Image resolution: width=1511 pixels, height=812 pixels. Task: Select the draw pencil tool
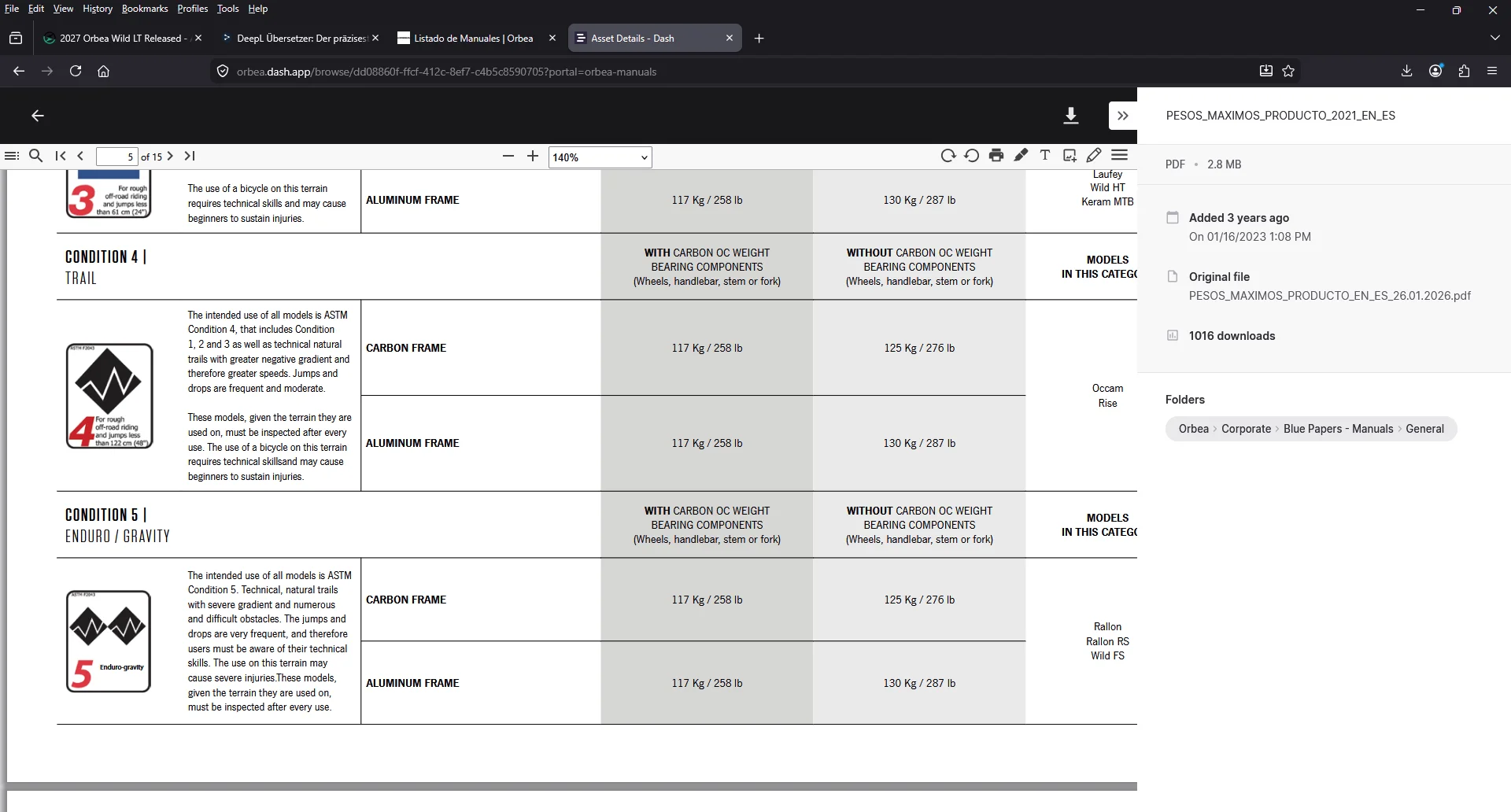click(1094, 155)
